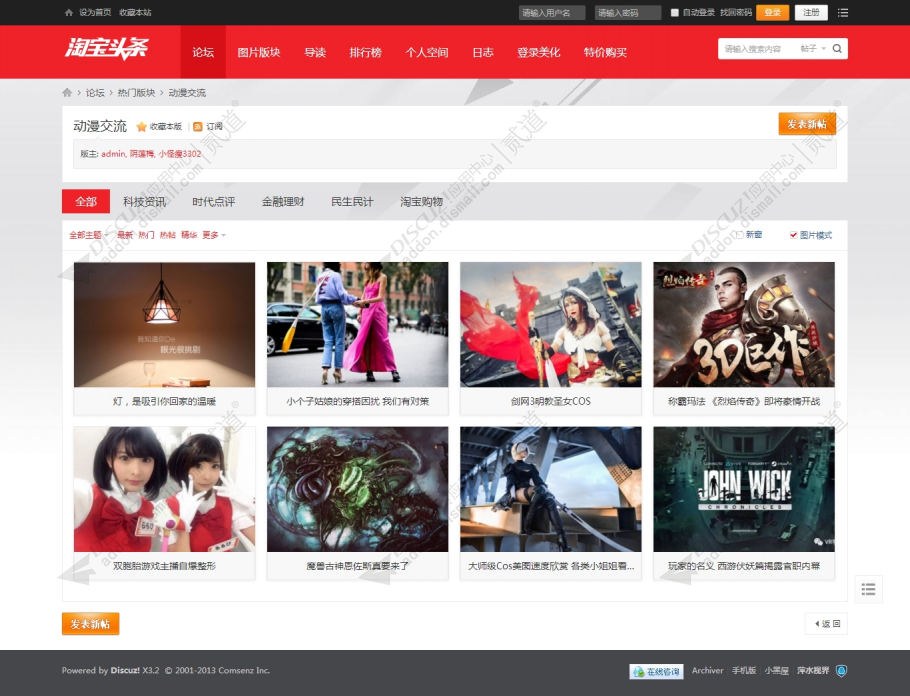Viewport: 910px width, 696px height.
Task: Filter by 热帖 threads
Action: 168,235
